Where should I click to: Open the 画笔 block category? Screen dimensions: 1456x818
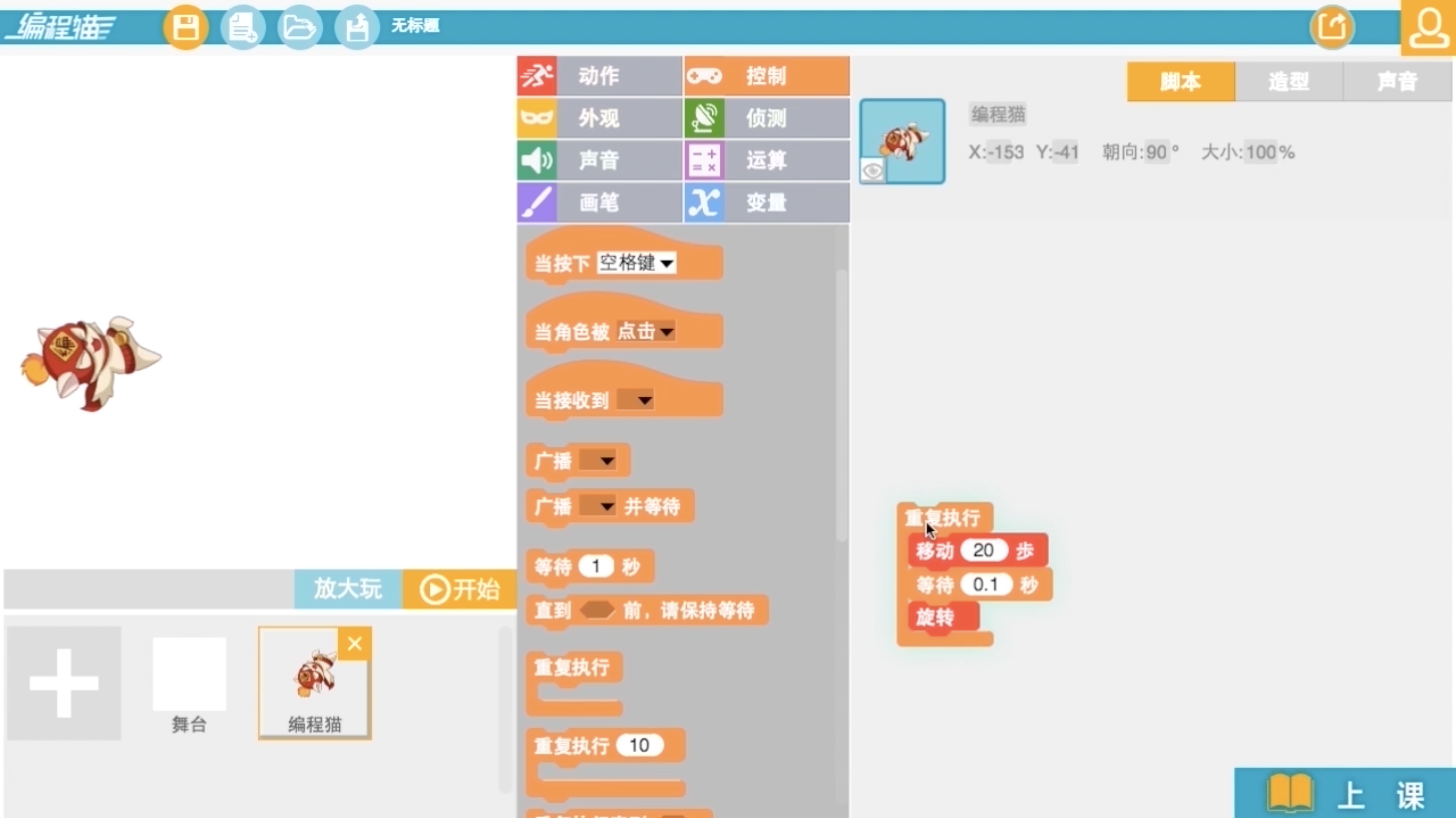click(599, 202)
